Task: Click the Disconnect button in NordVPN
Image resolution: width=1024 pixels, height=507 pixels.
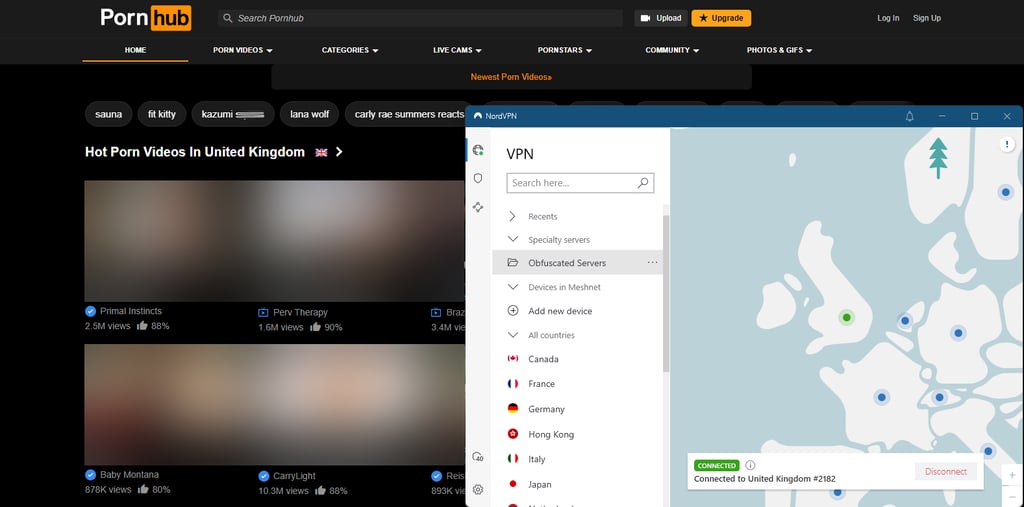Action: tap(946, 471)
